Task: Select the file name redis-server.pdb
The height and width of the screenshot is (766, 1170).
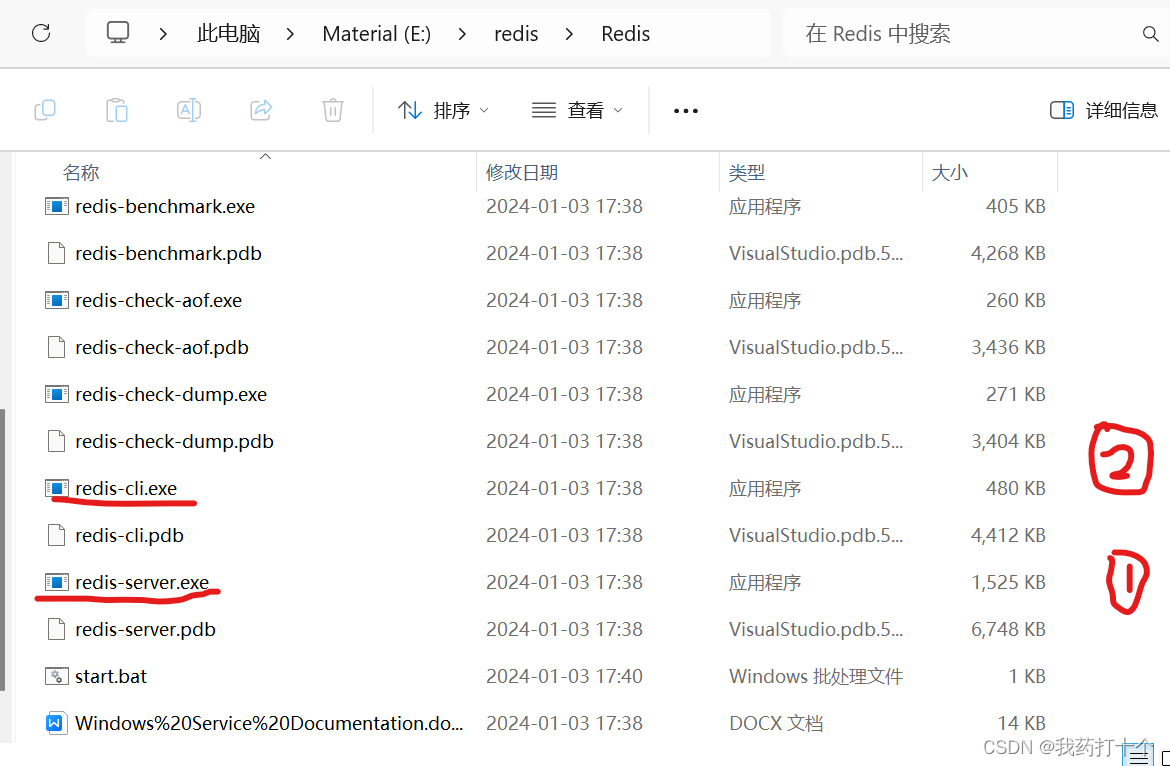Action: 146,630
